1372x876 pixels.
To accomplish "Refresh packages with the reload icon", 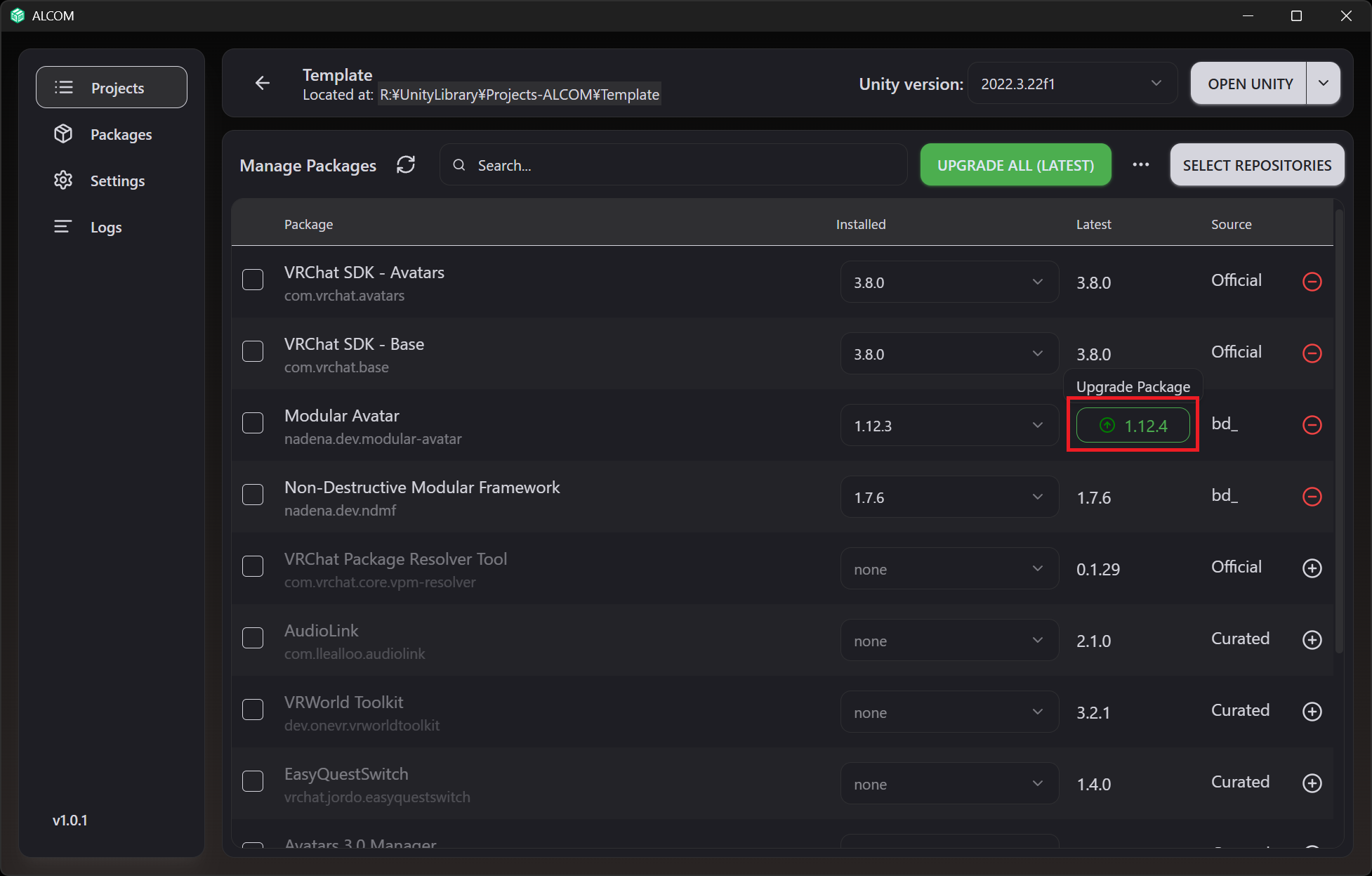I will click(x=406, y=165).
